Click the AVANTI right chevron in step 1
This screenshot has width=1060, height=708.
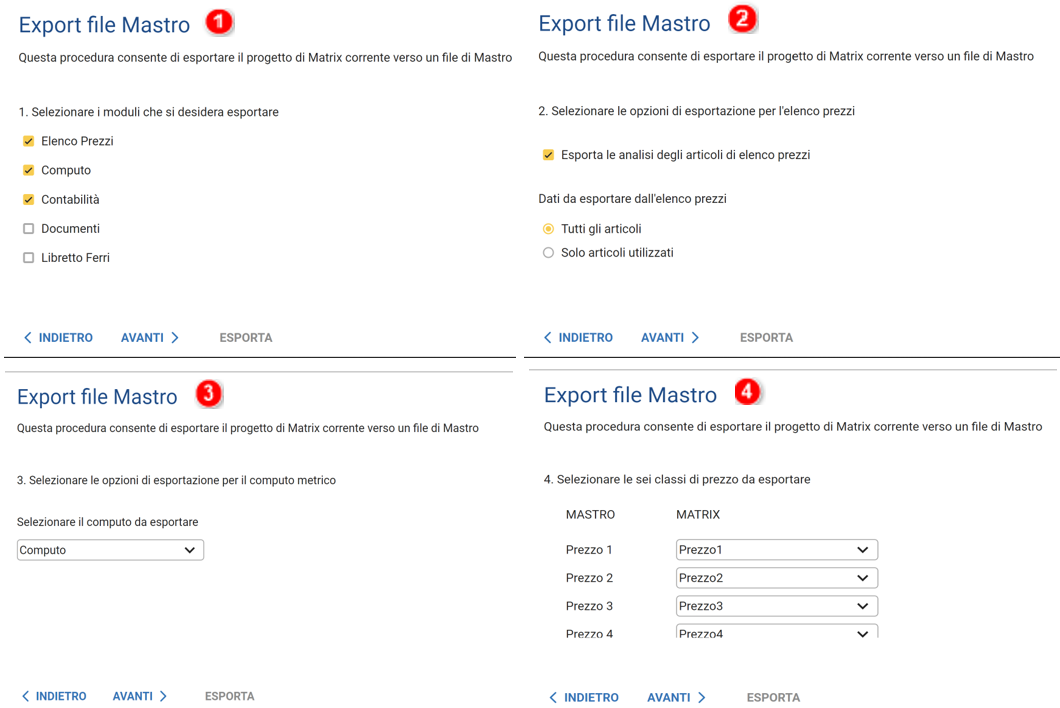click(175, 338)
